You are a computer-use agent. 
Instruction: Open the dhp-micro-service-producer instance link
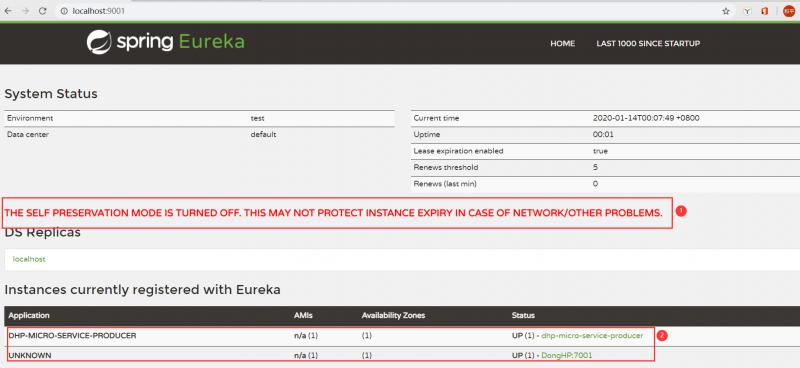[592, 336]
